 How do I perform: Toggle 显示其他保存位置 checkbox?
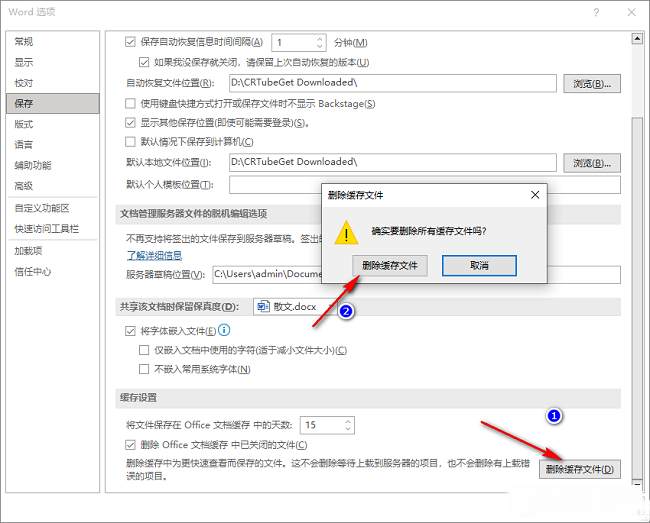tap(130, 123)
